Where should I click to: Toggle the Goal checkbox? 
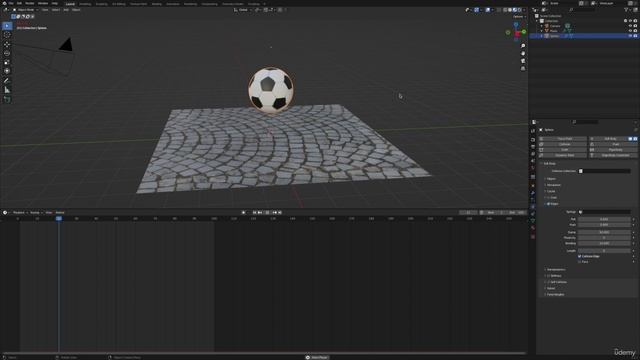(x=549, y=198)
